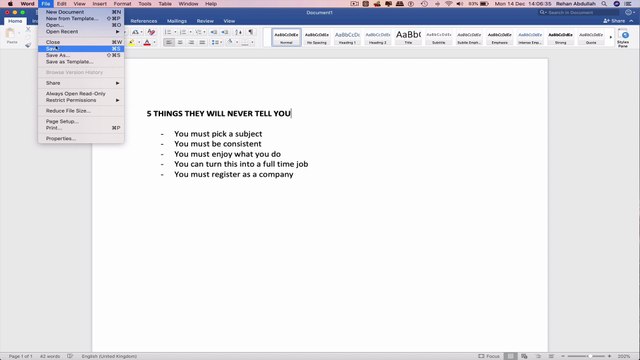Image resolution: width=640 pixels, height=360 pixels.
Task: Click the bulleted list icon
Action: (168, 32)
